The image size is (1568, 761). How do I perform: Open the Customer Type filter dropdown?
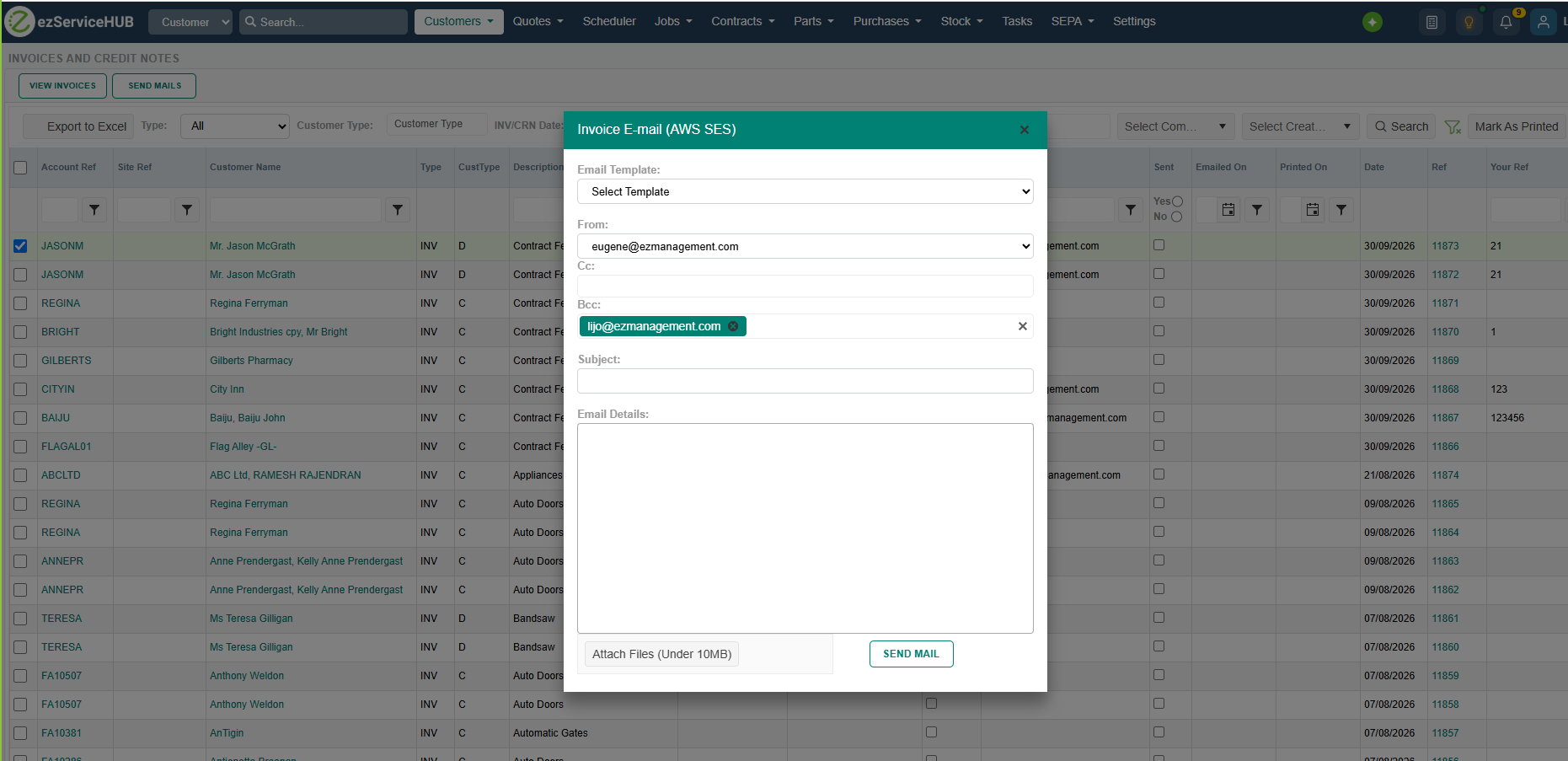(x=437, y=125)
